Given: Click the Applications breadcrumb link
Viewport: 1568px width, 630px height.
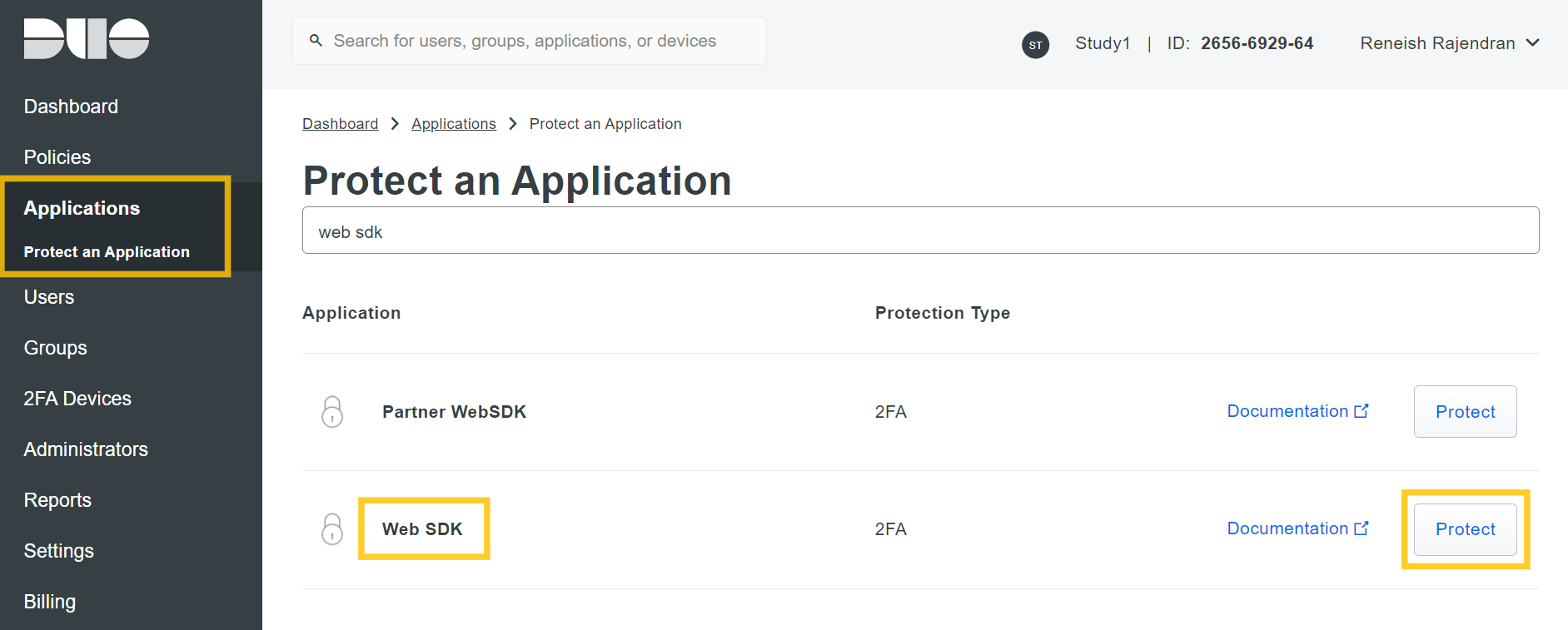Looking at the screenshot, I should pyautogui.click(x=453, y=124).
